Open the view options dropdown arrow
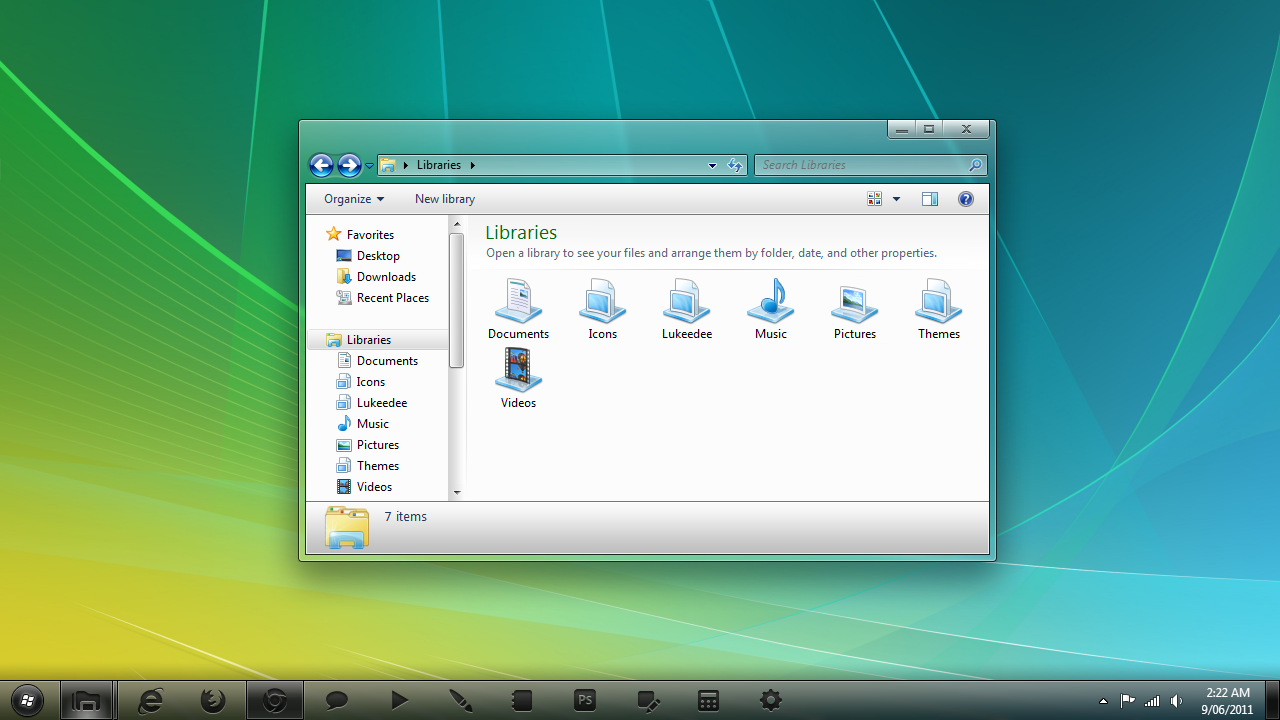 896,199
